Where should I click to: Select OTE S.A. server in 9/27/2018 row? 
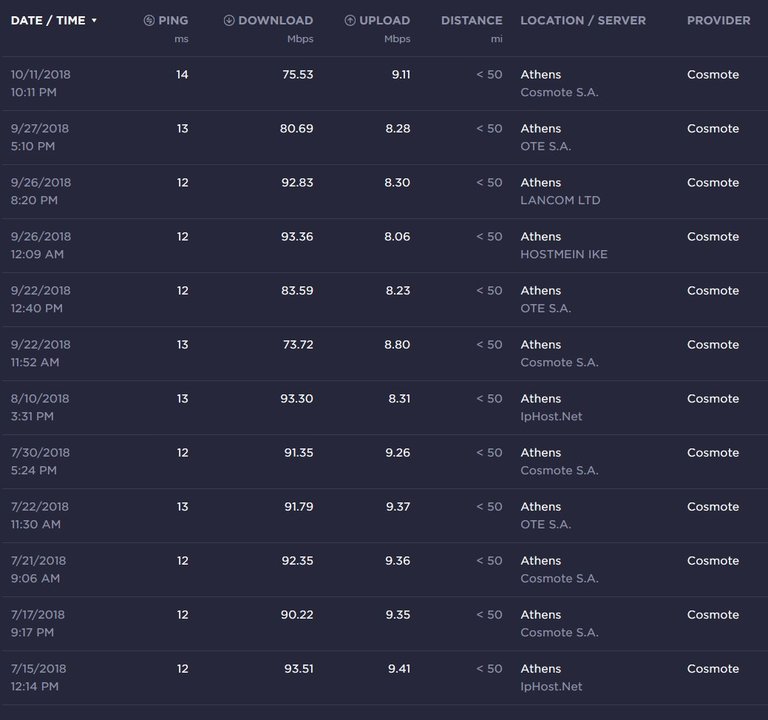546,146
